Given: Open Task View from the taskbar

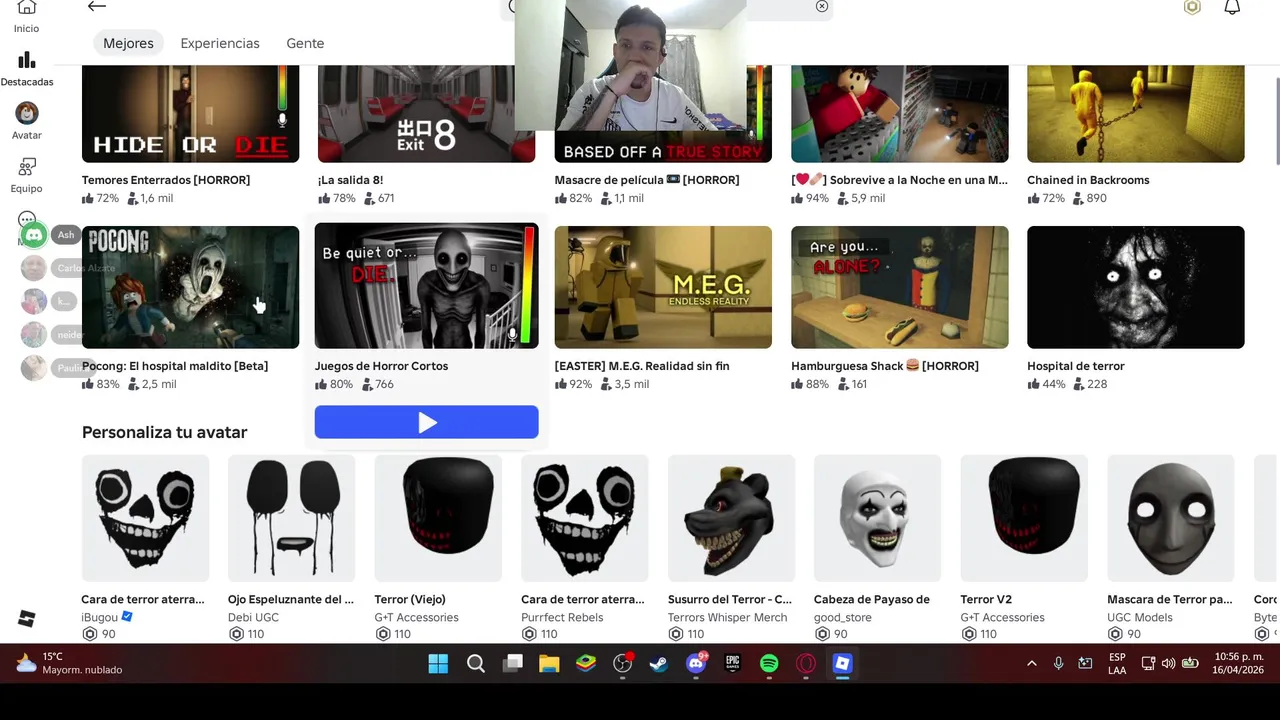Looking at the screenshot, I should coord(513,663).
